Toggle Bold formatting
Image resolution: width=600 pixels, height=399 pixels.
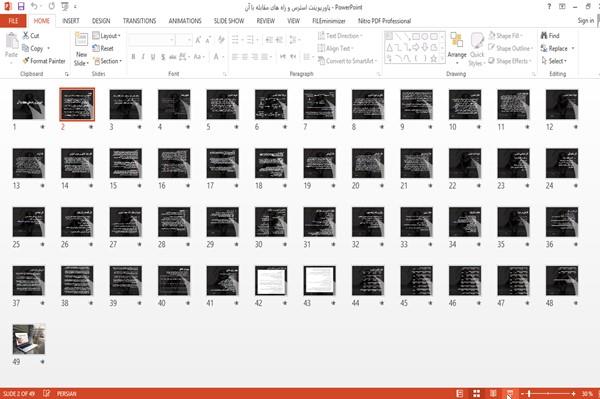coord(133,57)
